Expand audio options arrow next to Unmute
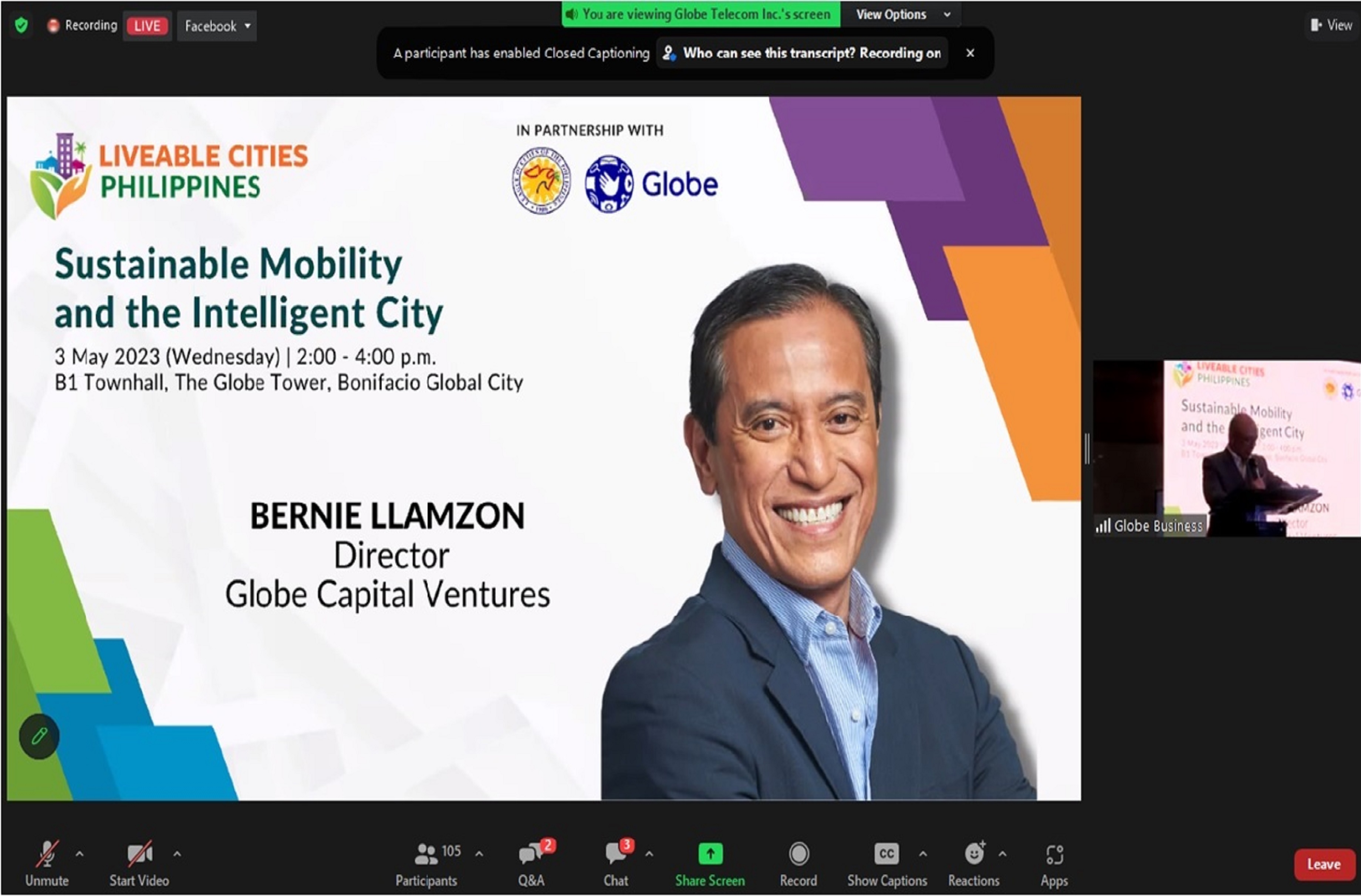The image size is (1361, 896). [x=80, y=854]
